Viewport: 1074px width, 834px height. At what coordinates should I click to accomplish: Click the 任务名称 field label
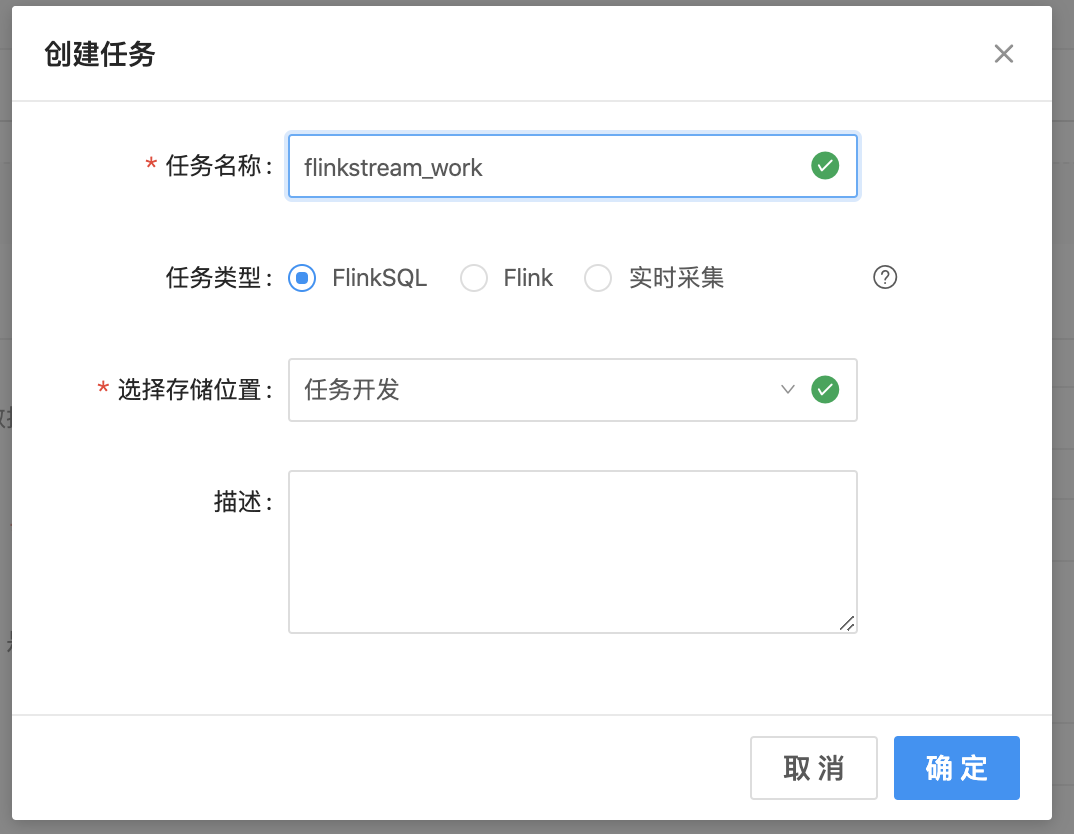click(x=219, y=166)
